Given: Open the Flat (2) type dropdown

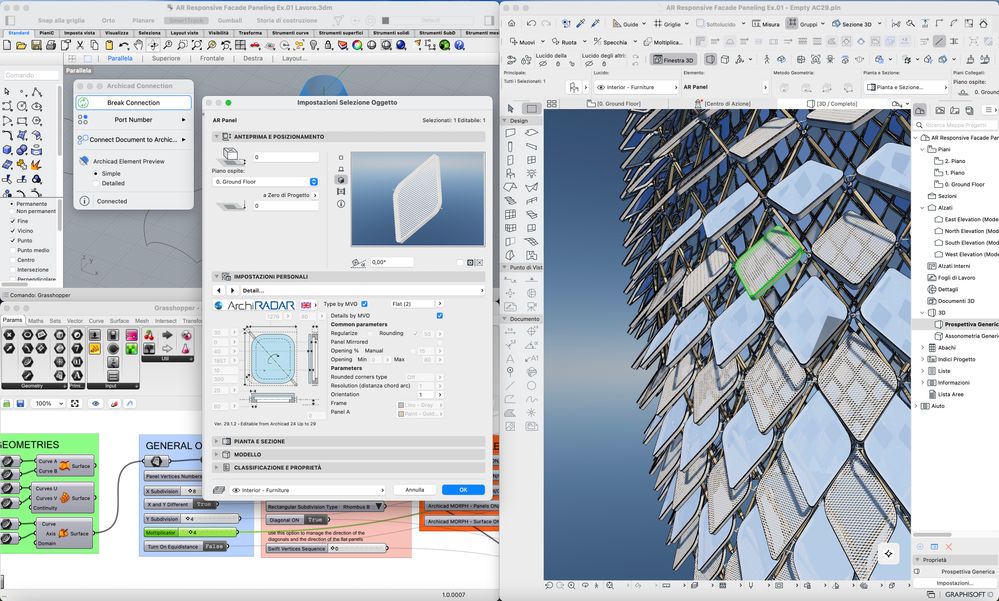Looking at the screenshot, I should coord(412,303).
